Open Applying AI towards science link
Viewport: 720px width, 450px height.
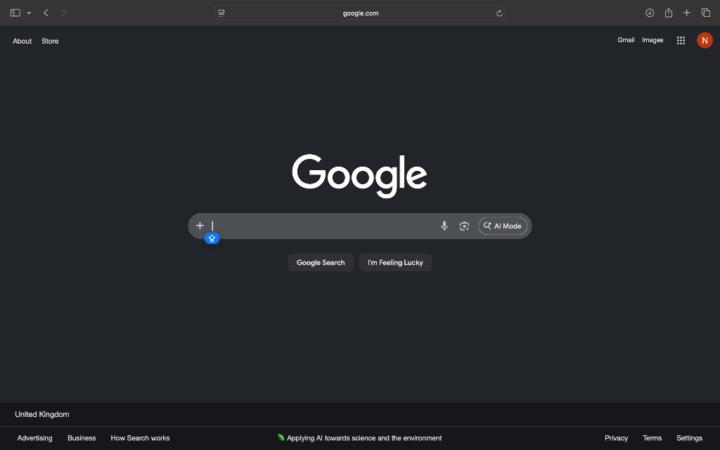coord(364,438)
